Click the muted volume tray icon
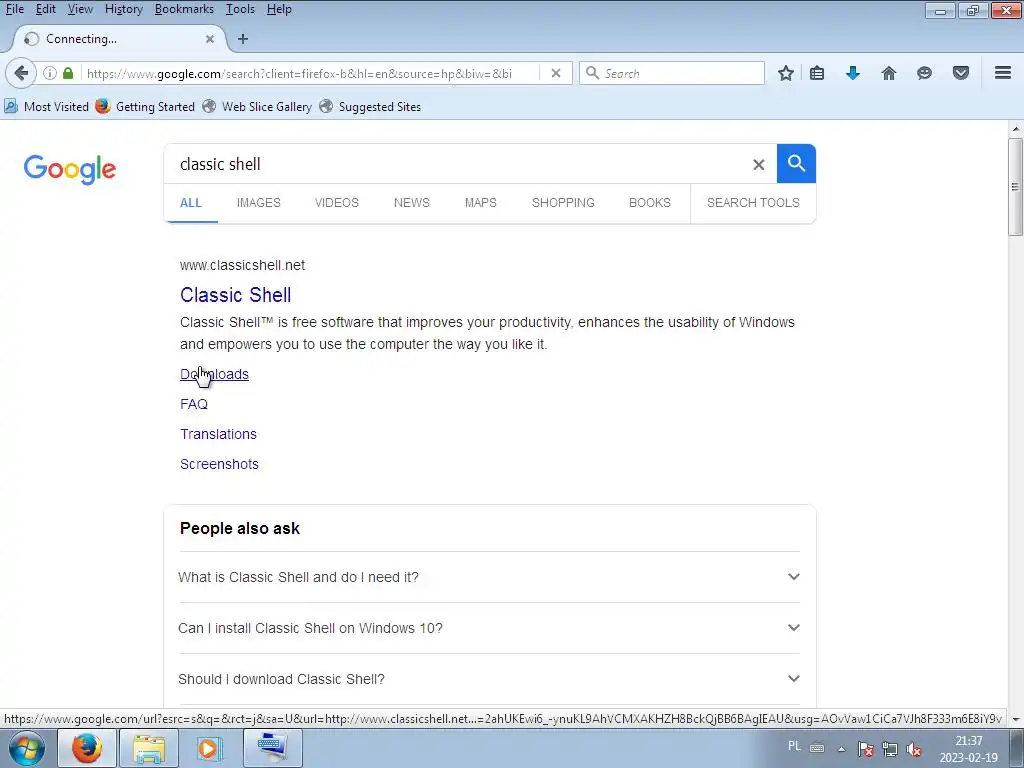 [914, 749]
